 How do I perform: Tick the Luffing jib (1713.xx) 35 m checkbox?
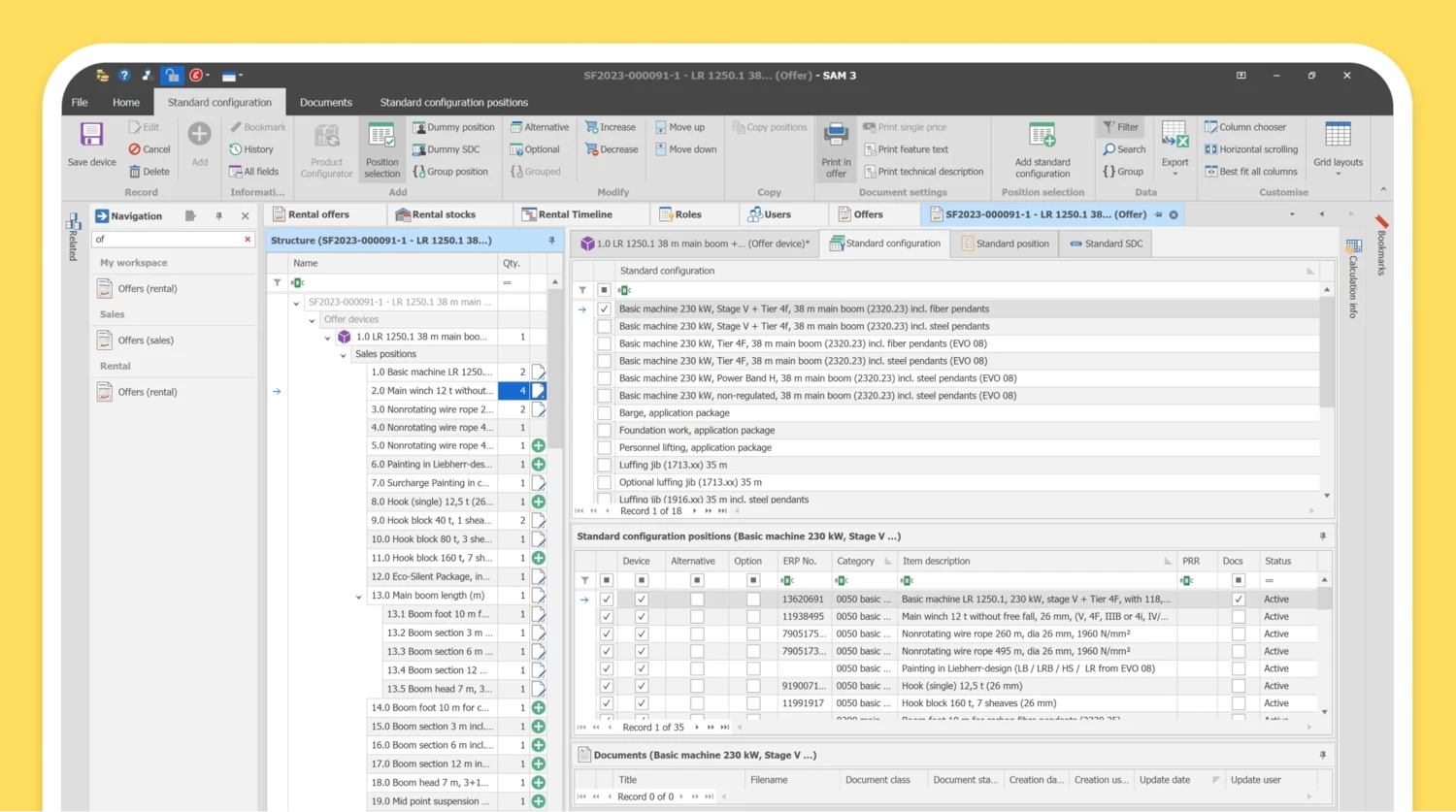click(x=604, y=466)
